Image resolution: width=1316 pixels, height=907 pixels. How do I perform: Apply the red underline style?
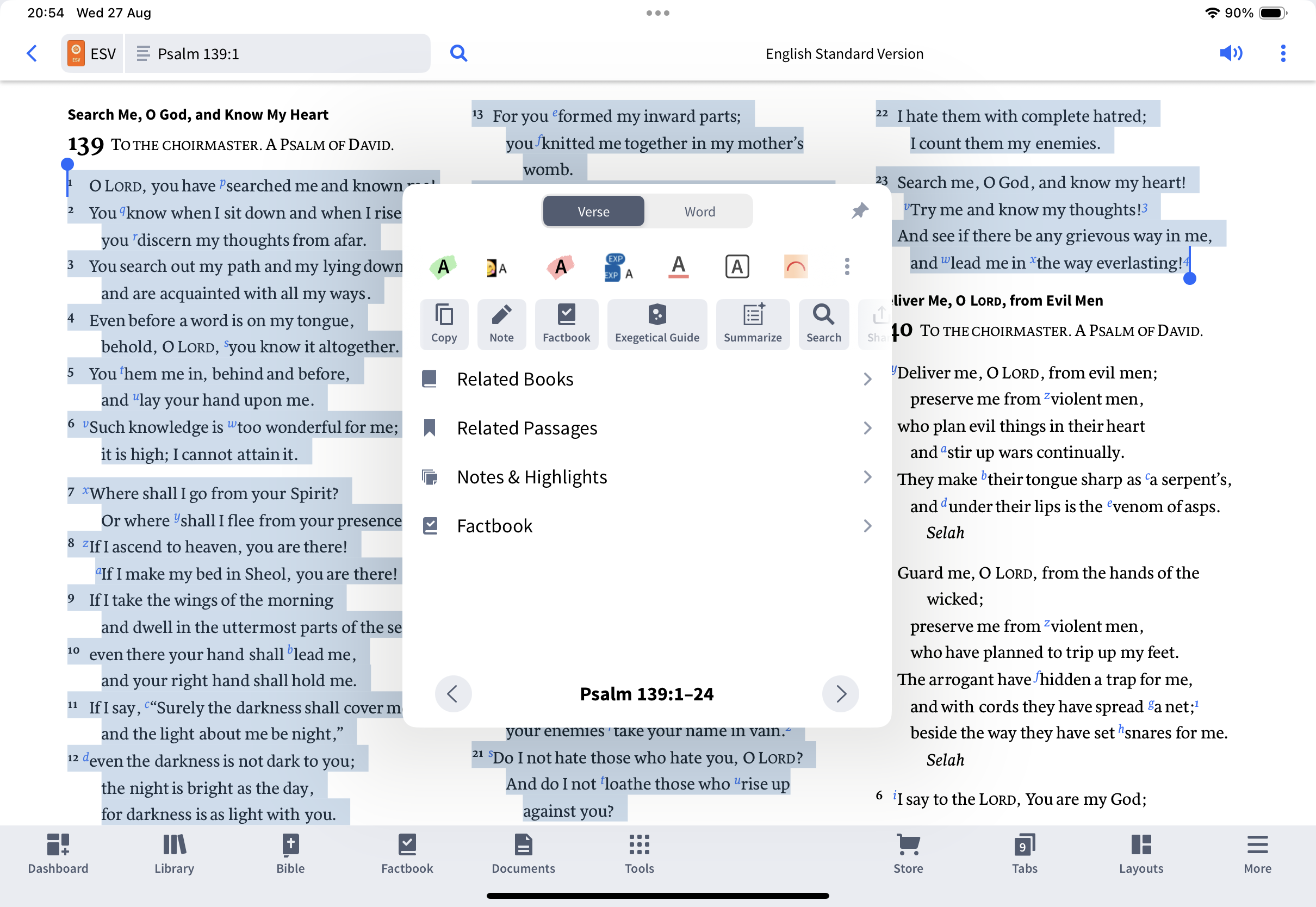(679, 266)
